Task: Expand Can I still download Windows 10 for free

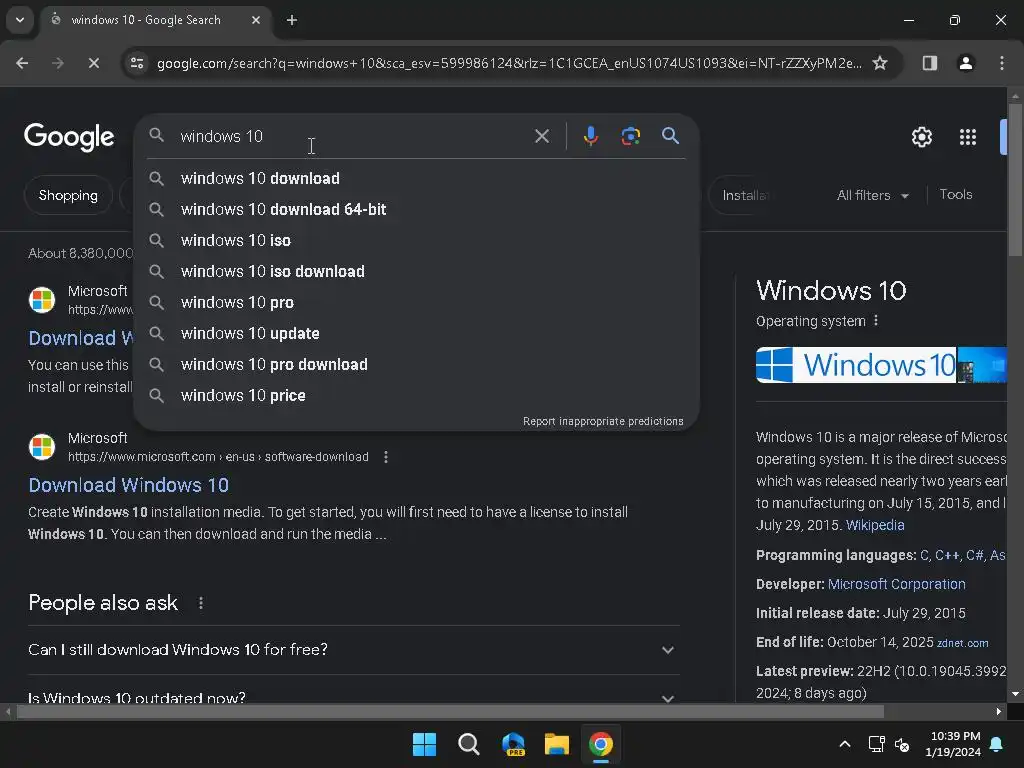Action: [353, 650]
